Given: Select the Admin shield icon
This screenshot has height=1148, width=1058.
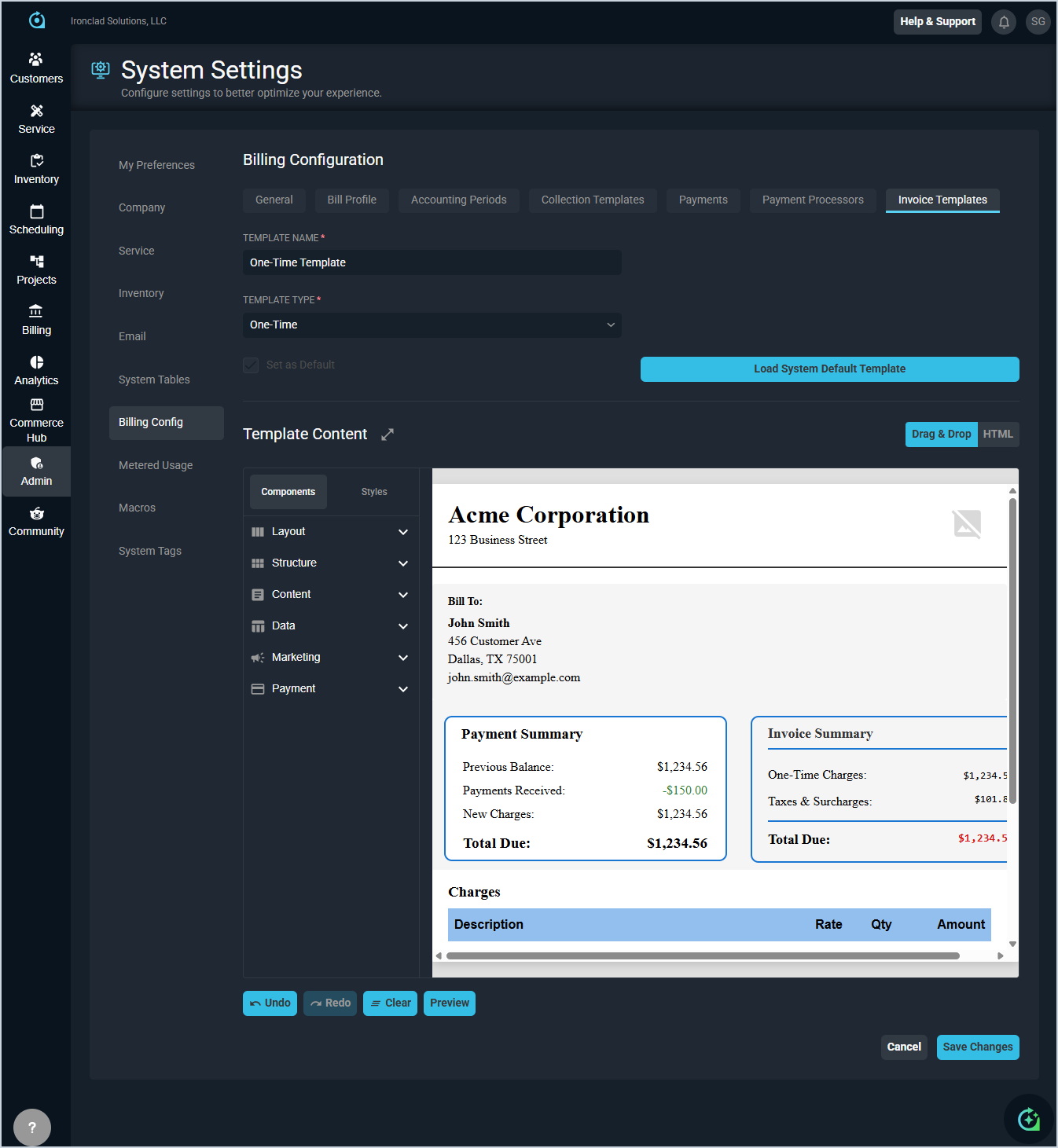Looking at the screenshot, I should [x=36, y=464].
